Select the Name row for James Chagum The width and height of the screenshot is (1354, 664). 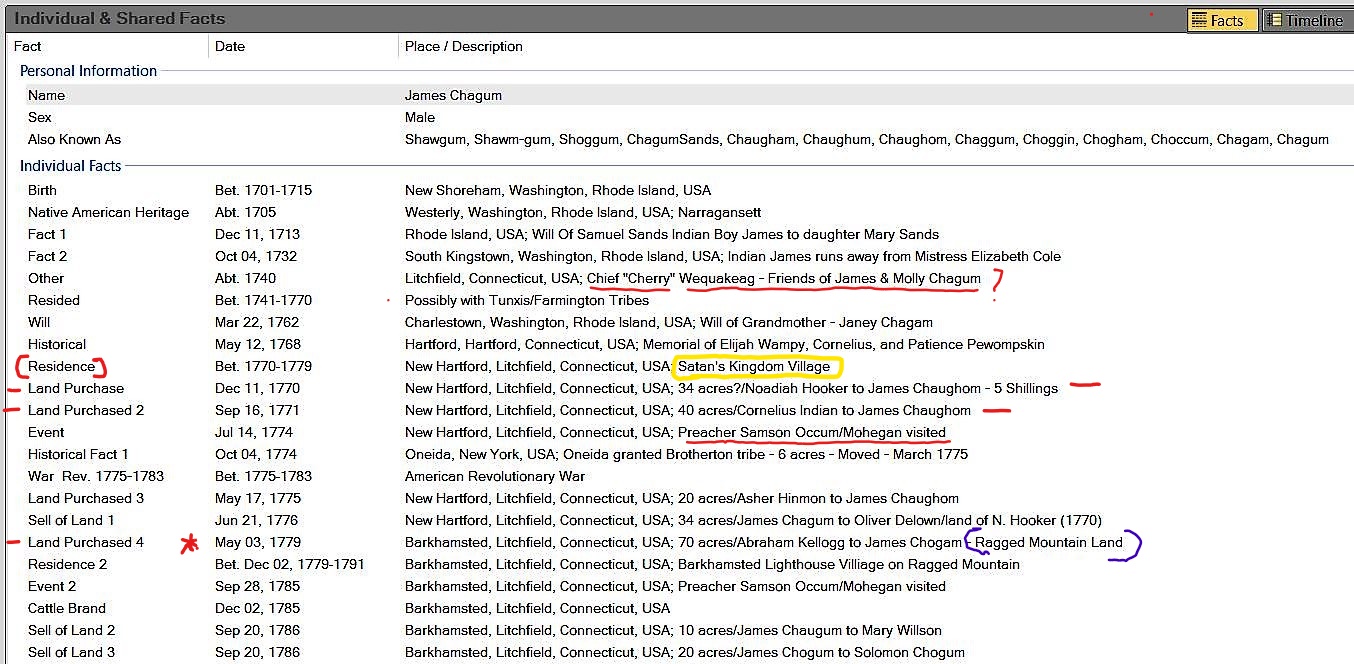tap(47, 95)
